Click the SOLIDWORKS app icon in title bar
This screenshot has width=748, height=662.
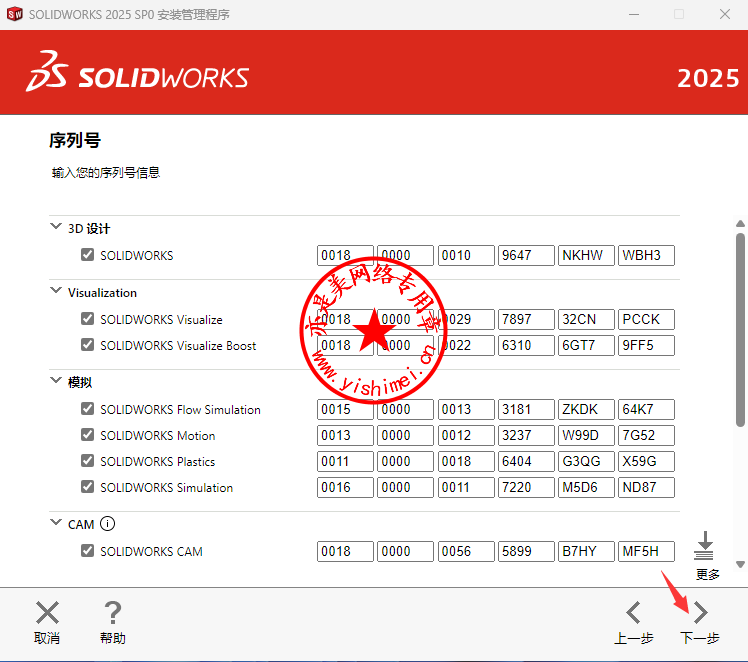coord(15,14)
